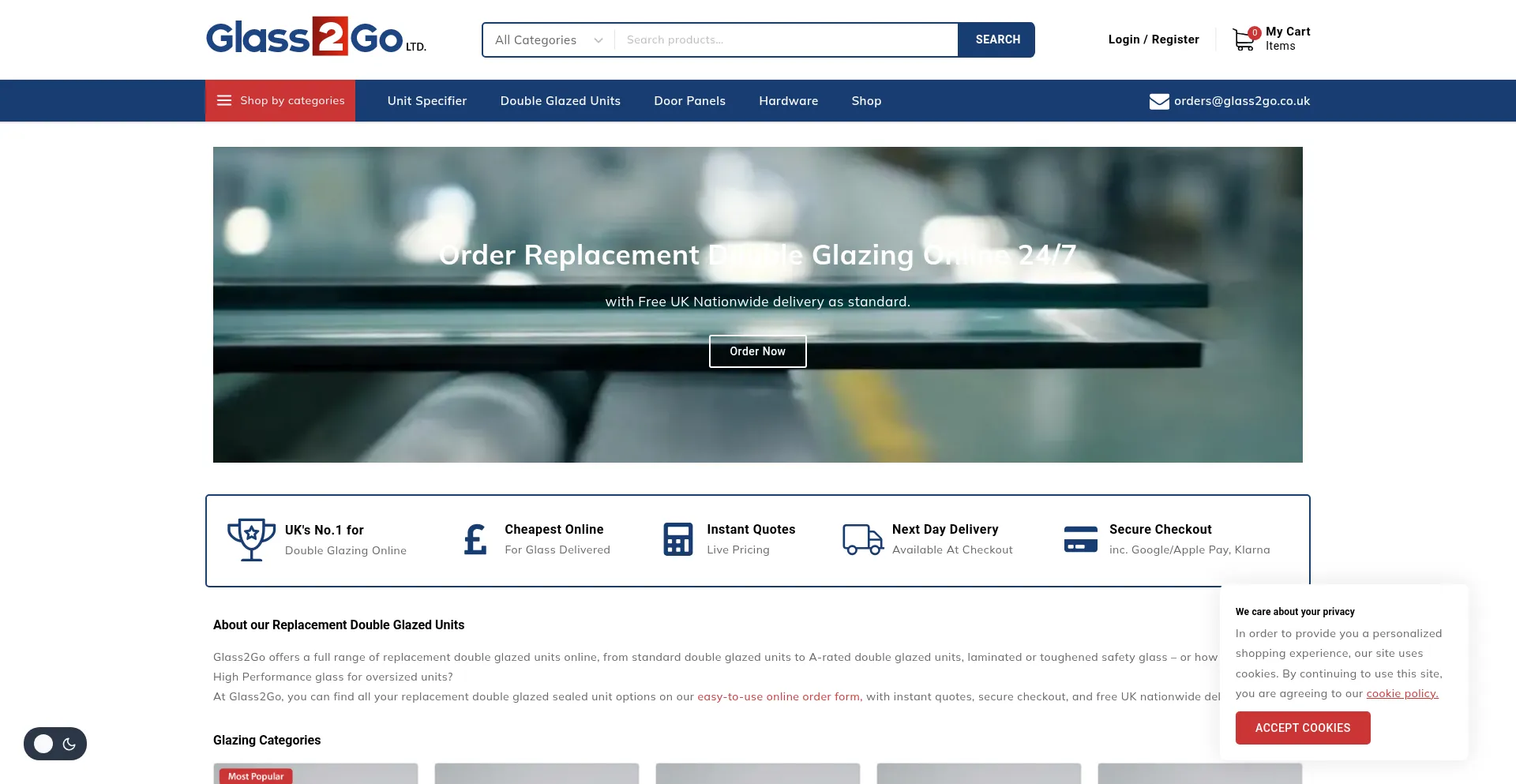Click Login / Register link
The height and width of the screenshot is (784, 1516).
tap(1153, 39)
